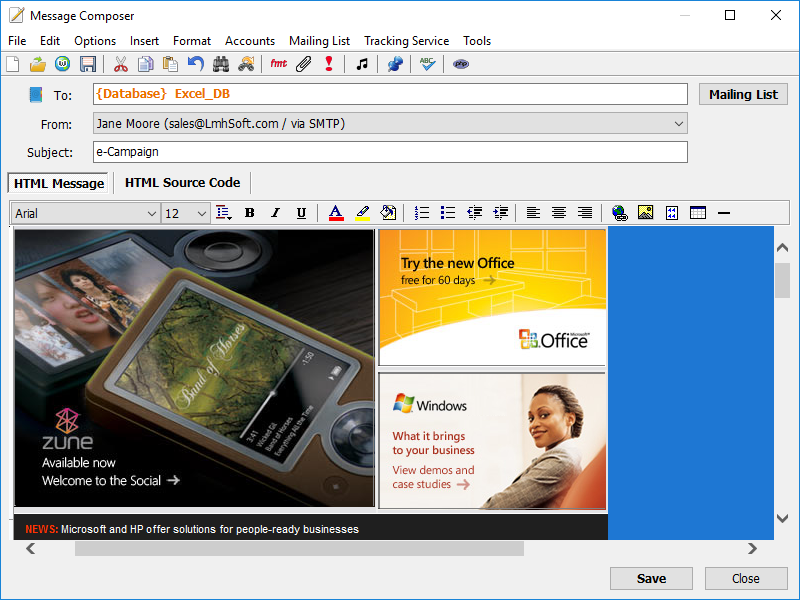
Task: Switch to the HTML Source Code tab
Action: (182, 183)
